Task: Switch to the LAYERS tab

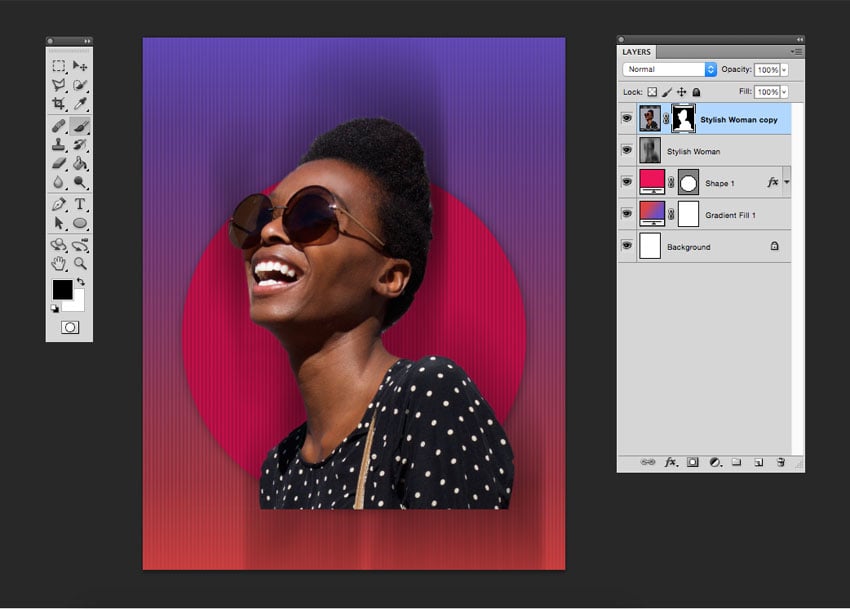Action: 636,52
